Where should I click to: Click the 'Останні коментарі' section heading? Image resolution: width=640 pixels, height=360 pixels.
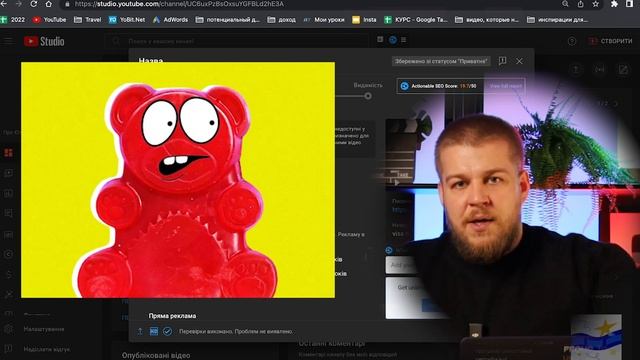[331, 344]
